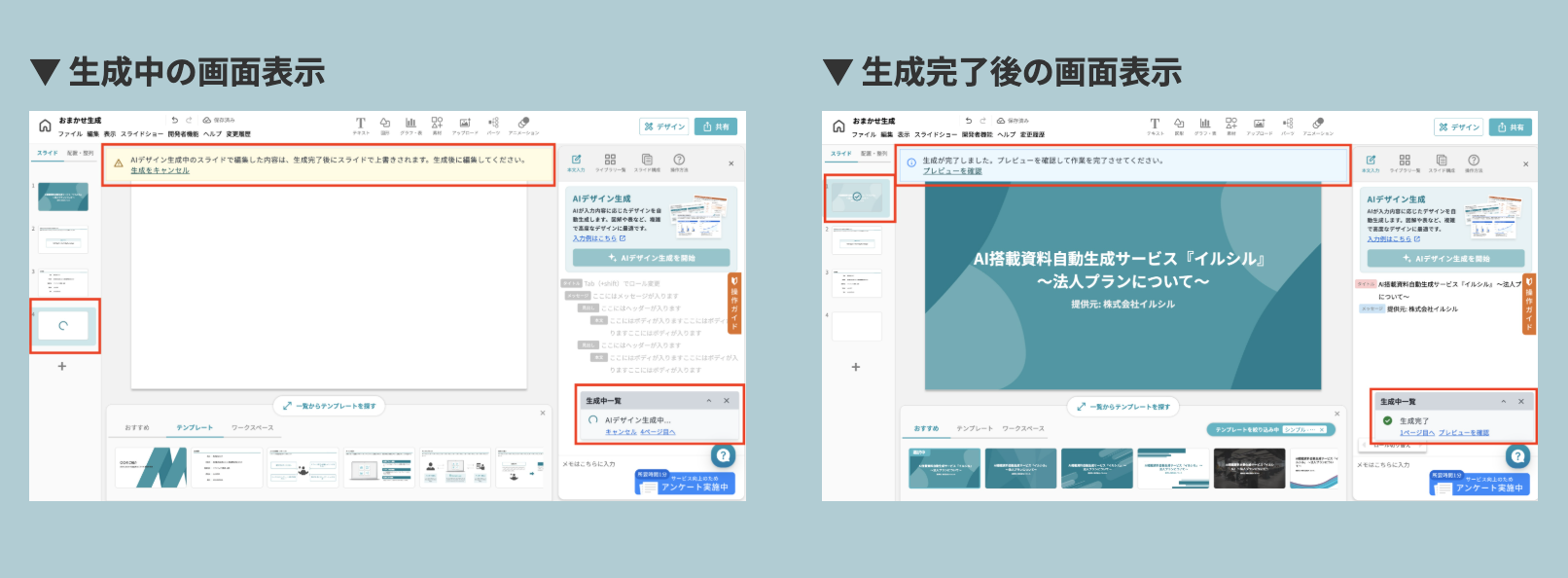The width and height of the screenshot is (1568, 578).
Task: Select グラフ・表 tool in right screen
Action: pos(1205,127)
